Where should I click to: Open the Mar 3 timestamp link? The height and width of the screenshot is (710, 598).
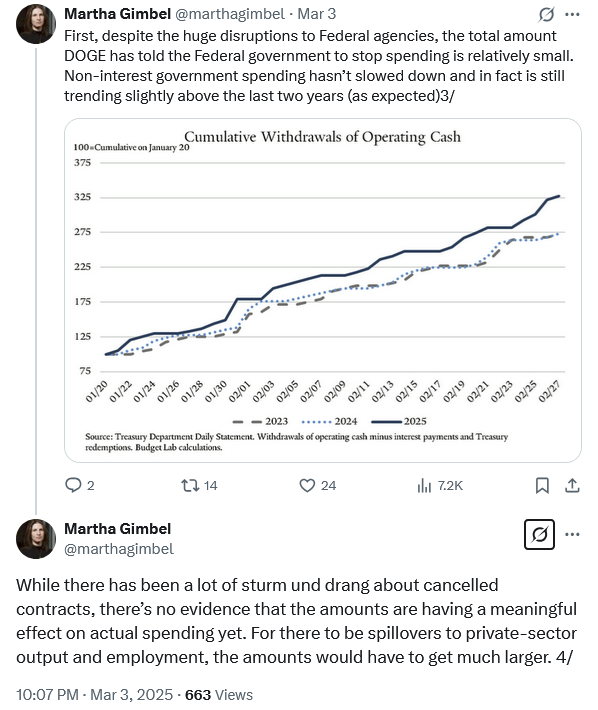point(316,14)
